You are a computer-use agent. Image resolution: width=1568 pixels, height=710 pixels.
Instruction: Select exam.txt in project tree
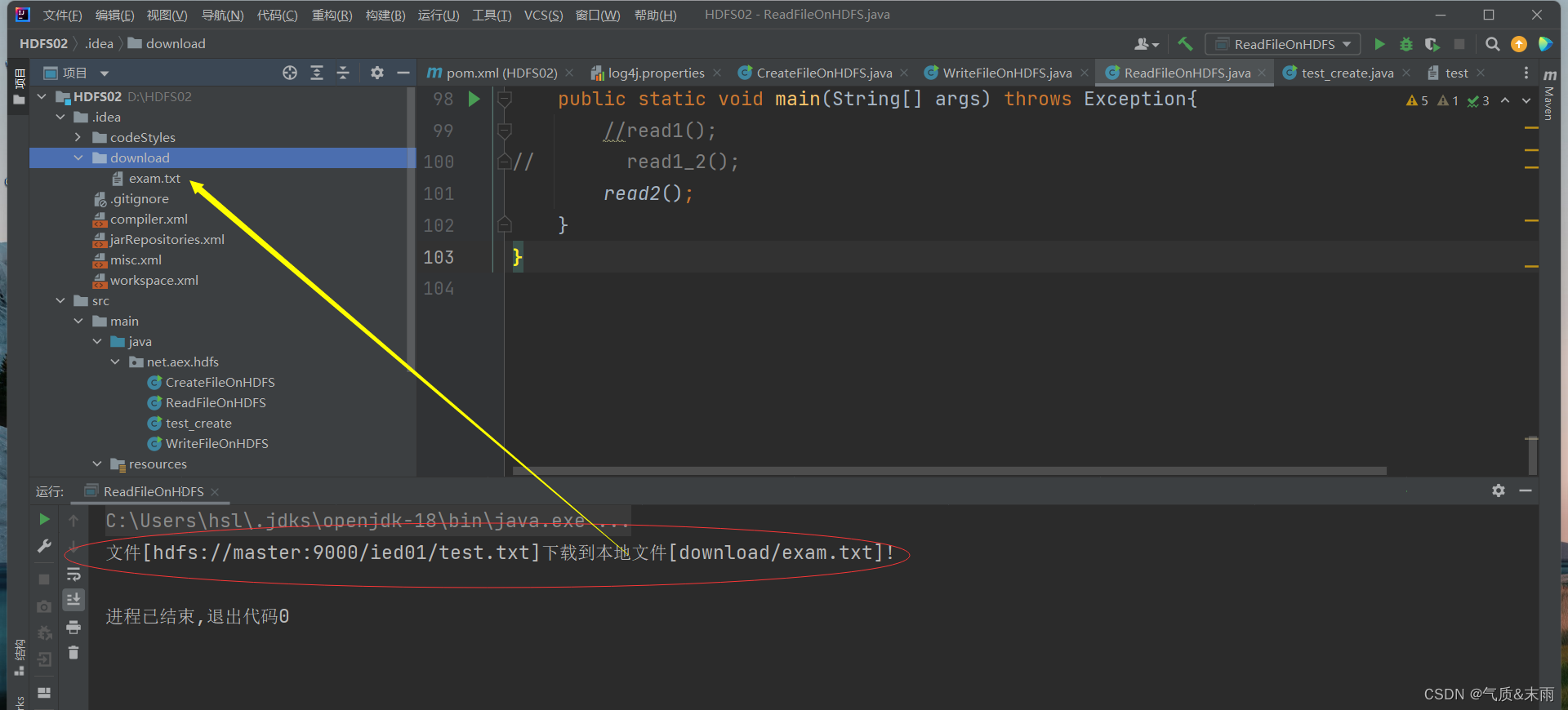[154, 178]
